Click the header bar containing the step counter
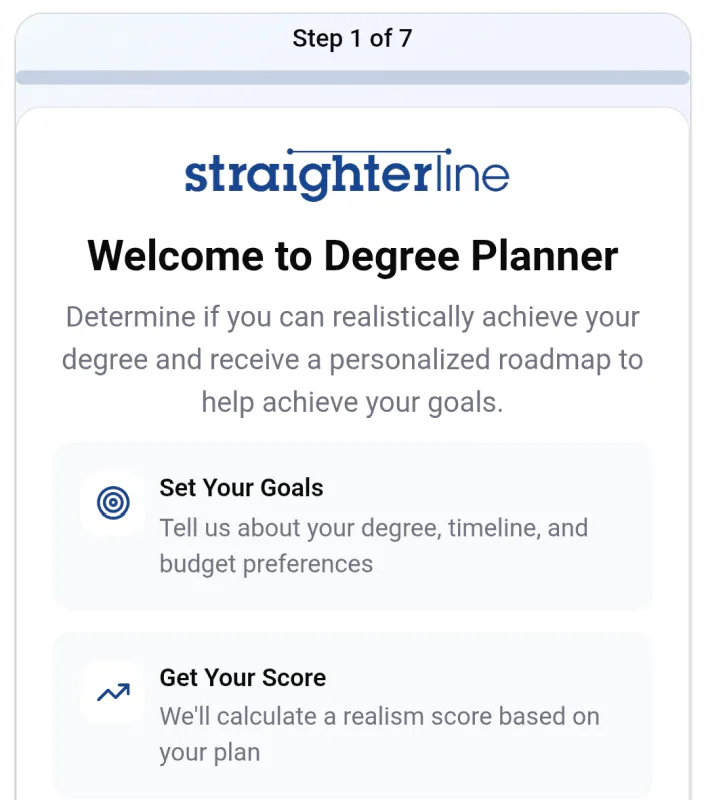This screenshot has width=706, height=800. pyautogui.click(x=352, y=38)
